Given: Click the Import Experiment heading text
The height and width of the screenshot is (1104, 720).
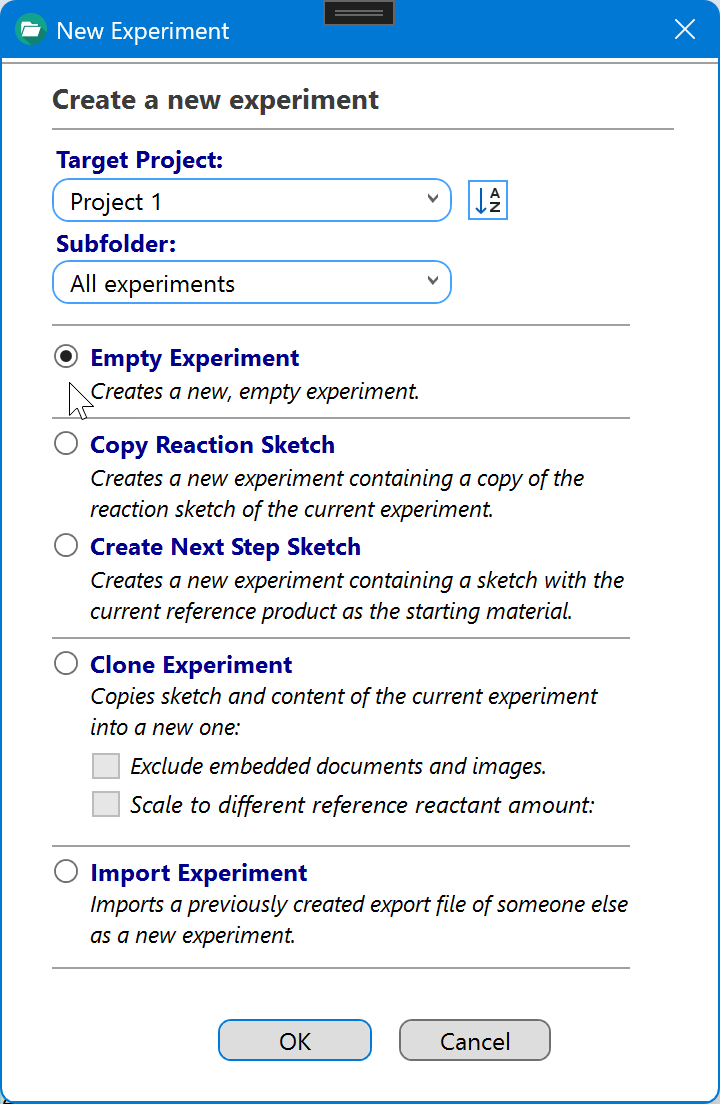Looking at the screenshot, I should pos(198,873).
